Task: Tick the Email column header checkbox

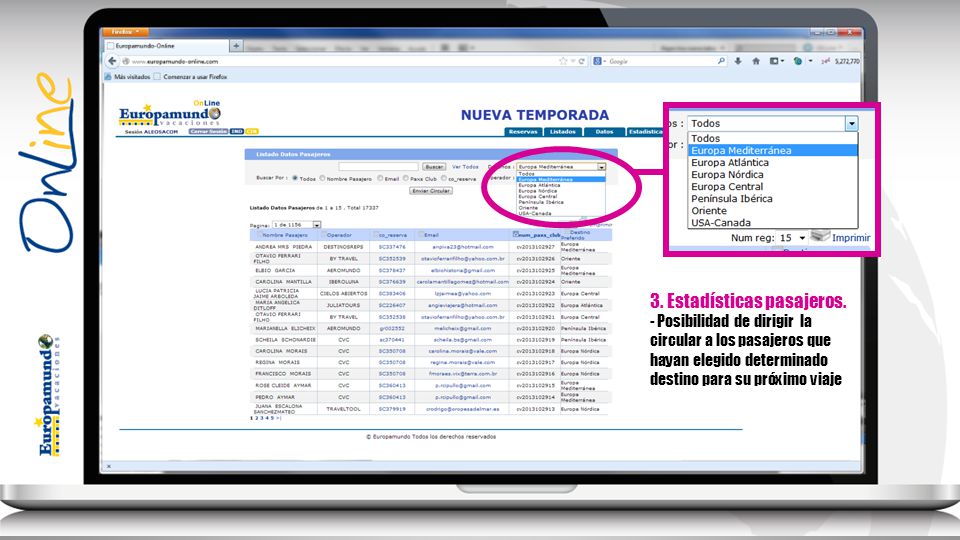Action: pyautogui.click(x=421, y=234)
